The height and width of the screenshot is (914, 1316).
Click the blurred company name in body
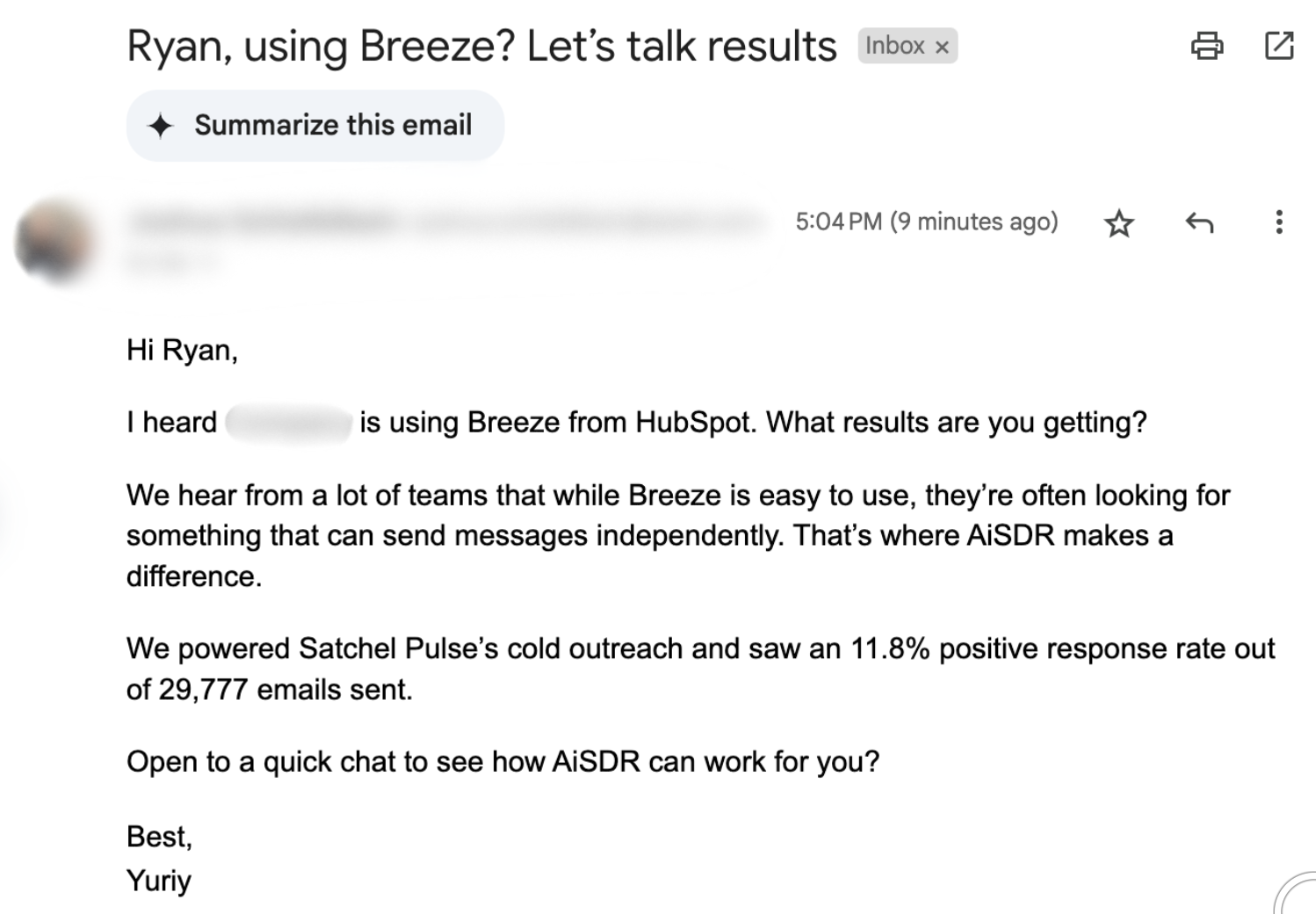(288, 423)
